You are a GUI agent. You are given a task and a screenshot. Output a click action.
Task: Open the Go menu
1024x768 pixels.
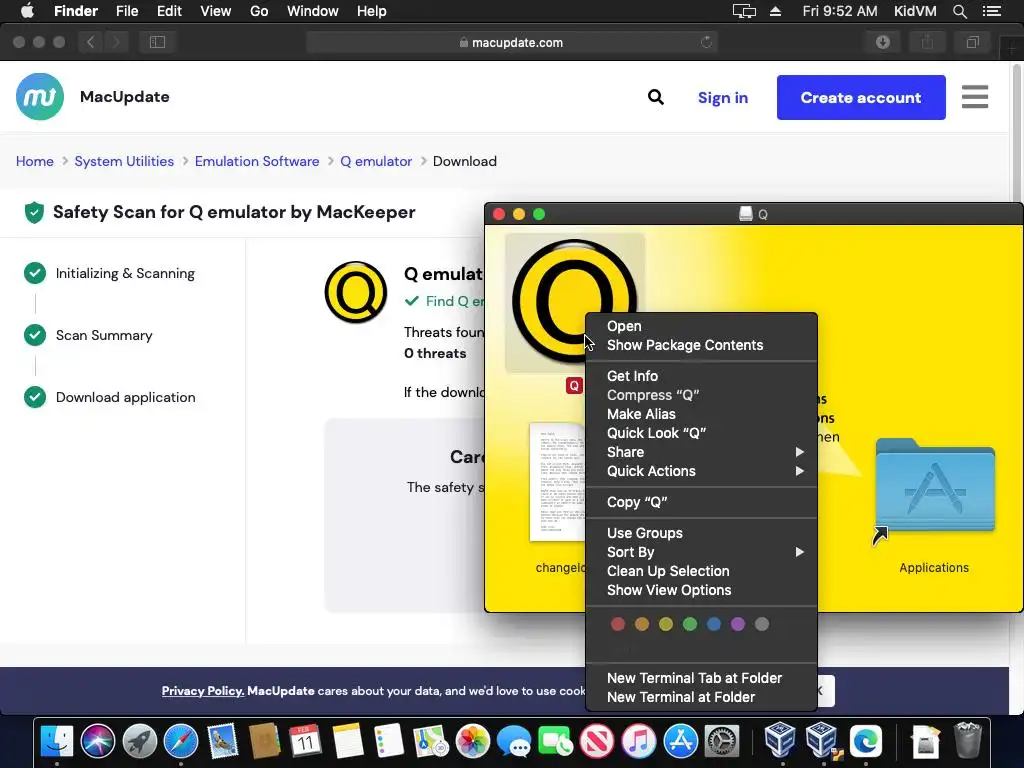coord(259,11)
